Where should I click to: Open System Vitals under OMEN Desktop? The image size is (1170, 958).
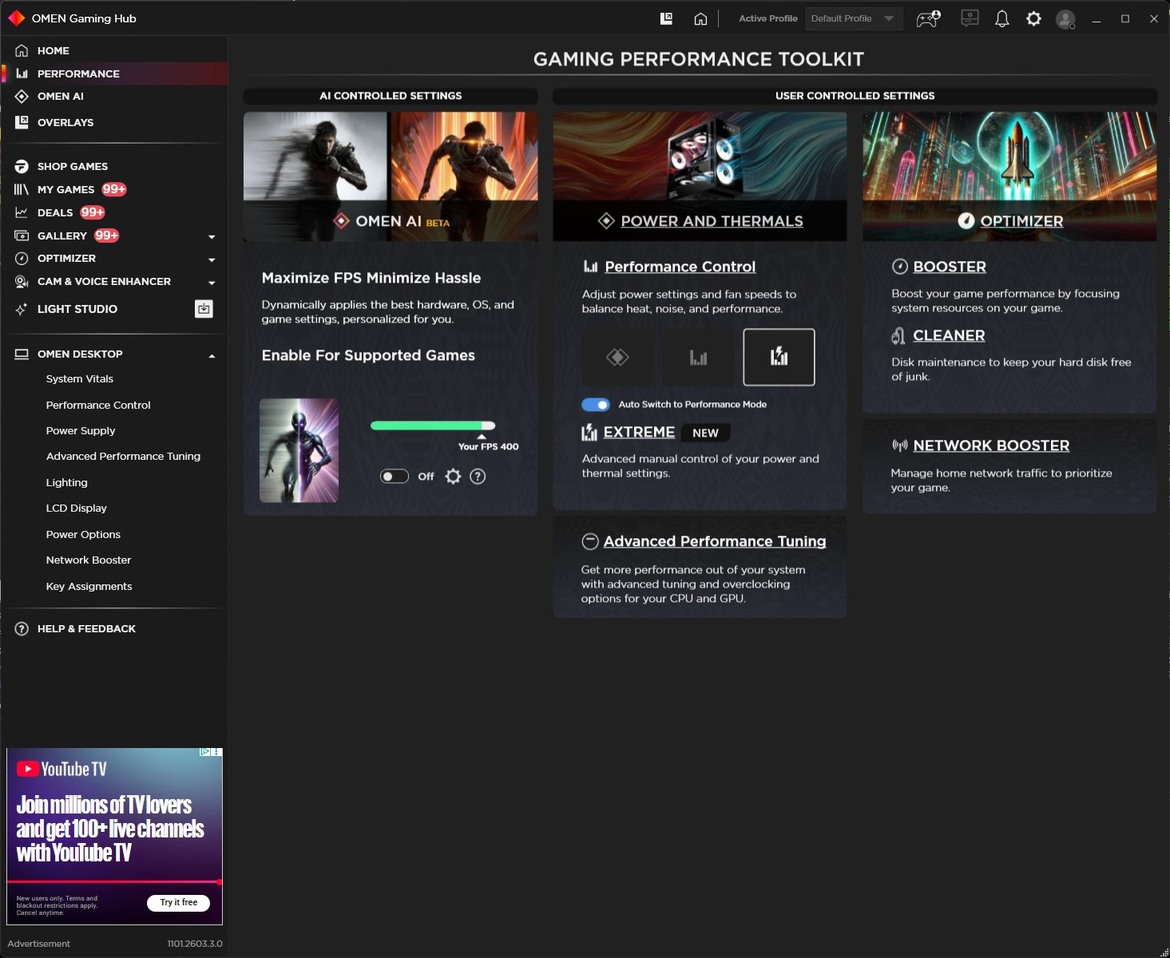pos(79,379)
